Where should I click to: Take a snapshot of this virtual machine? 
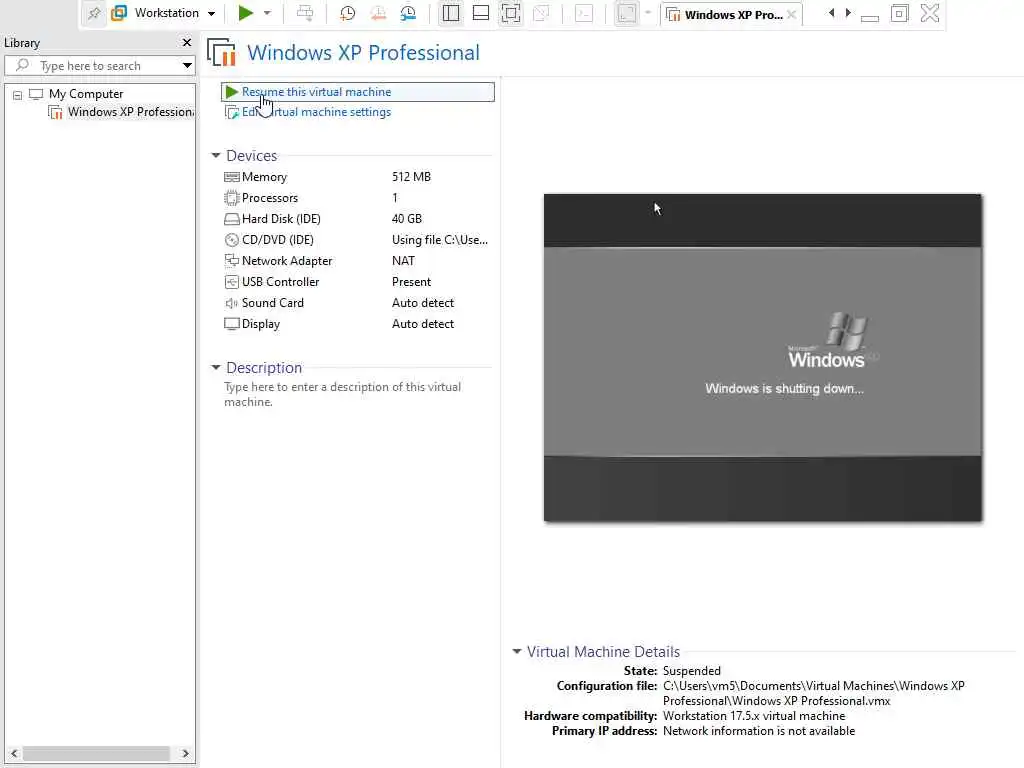(x=347, y=13)
